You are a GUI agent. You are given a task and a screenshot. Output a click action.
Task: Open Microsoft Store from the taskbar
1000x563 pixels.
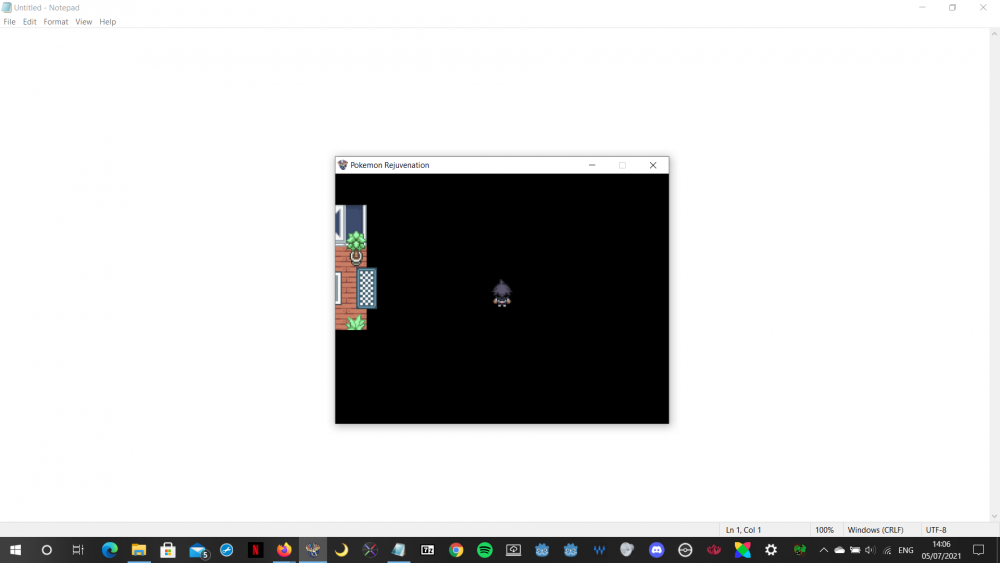click(x=168, y=550)
